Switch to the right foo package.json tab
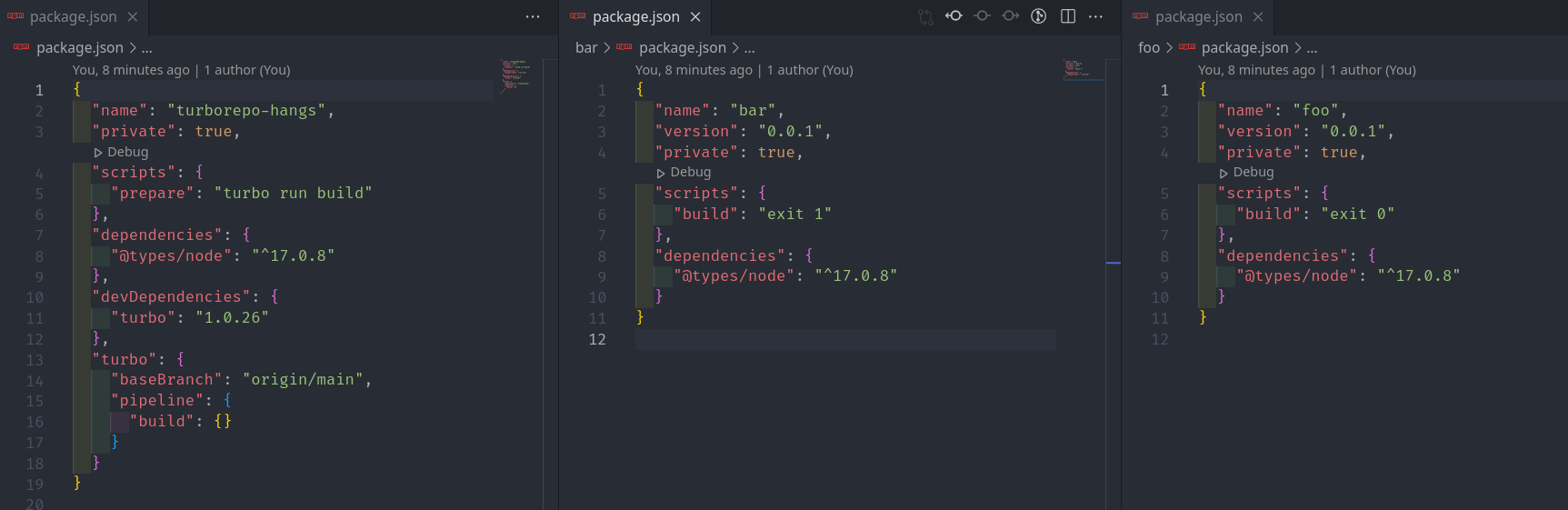 pos(1199,16)
